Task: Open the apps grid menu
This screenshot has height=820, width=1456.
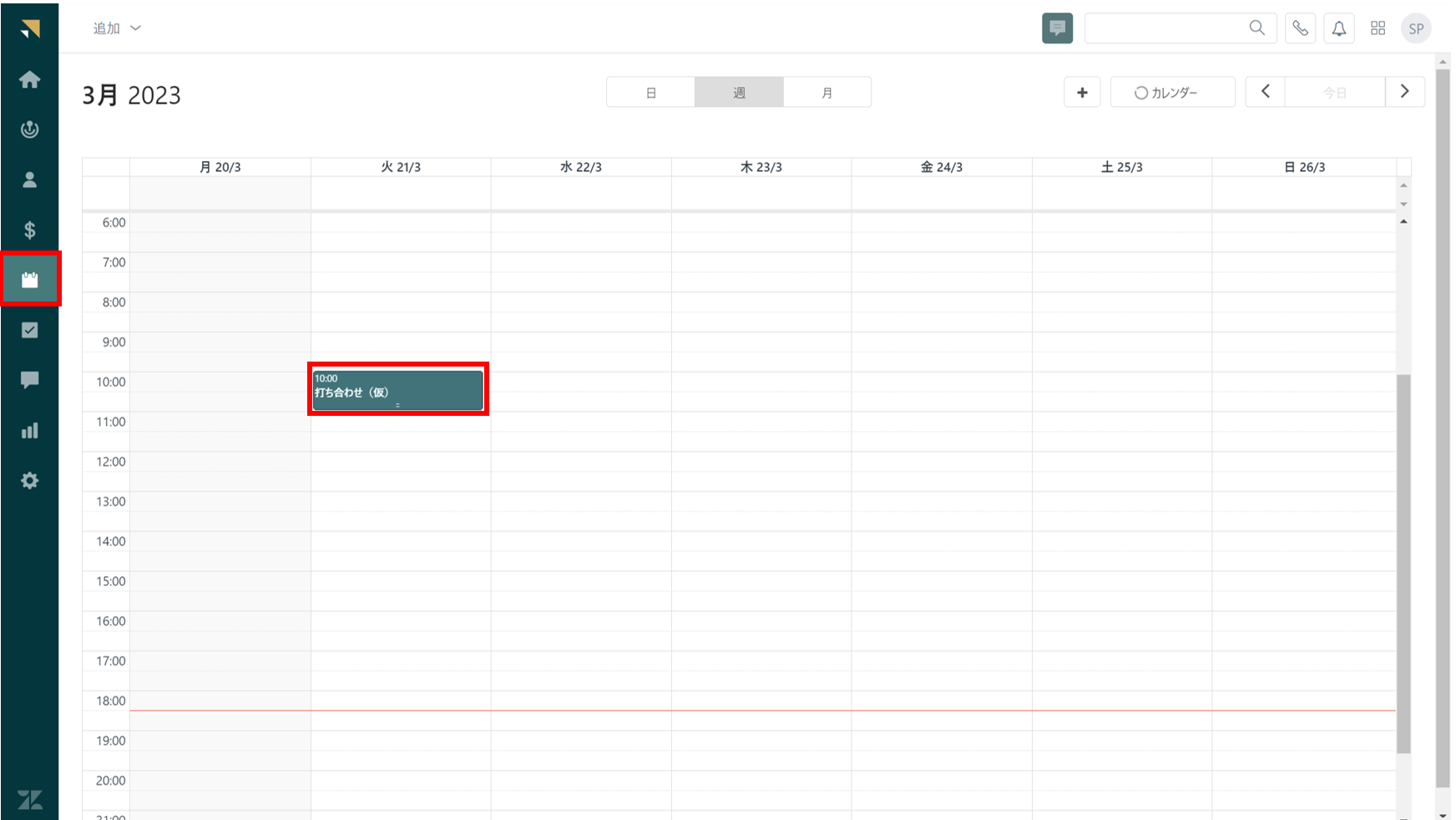Action: pos(1378,28)
